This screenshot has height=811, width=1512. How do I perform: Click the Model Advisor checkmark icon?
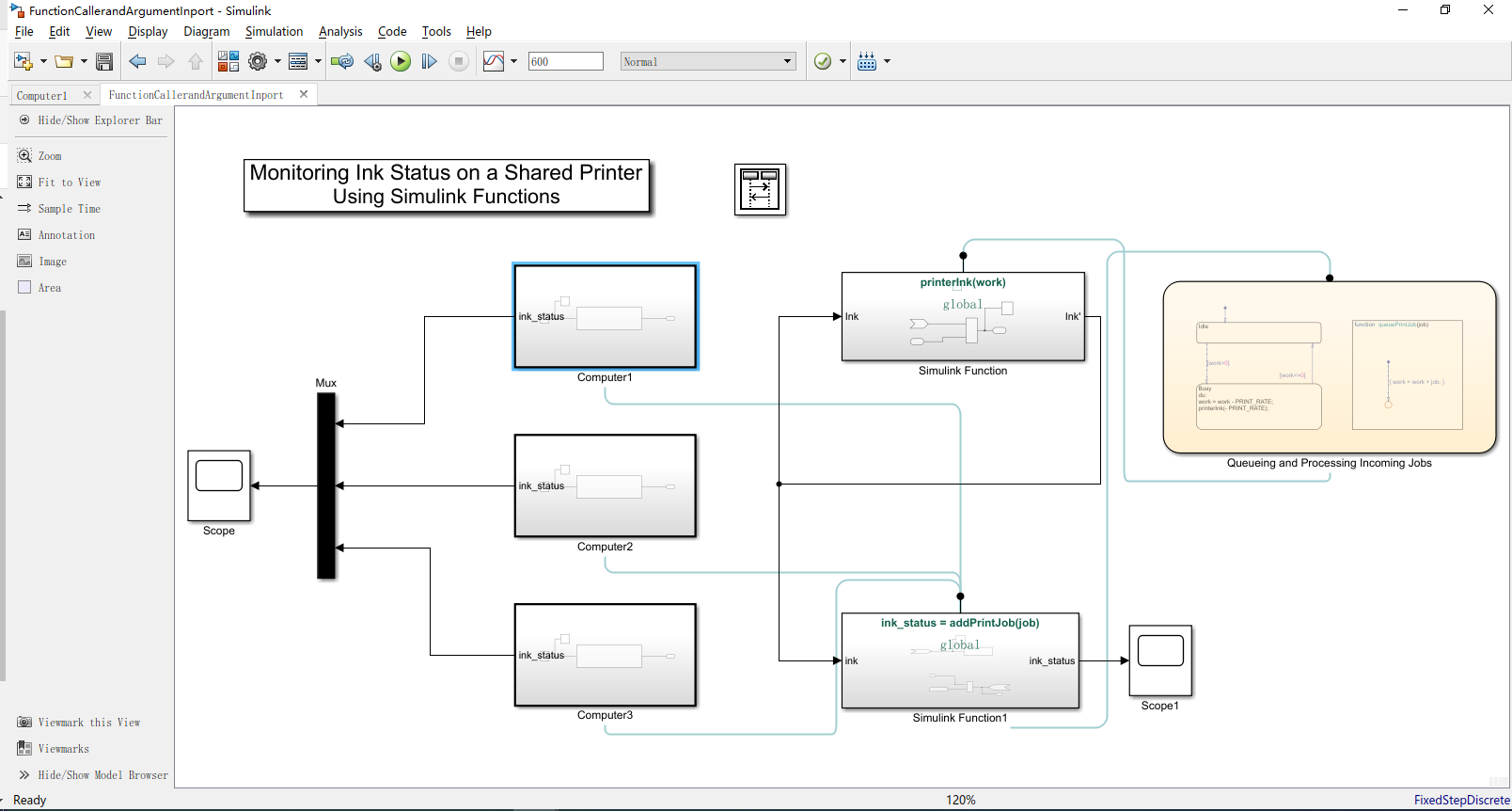tap(823, 62)
